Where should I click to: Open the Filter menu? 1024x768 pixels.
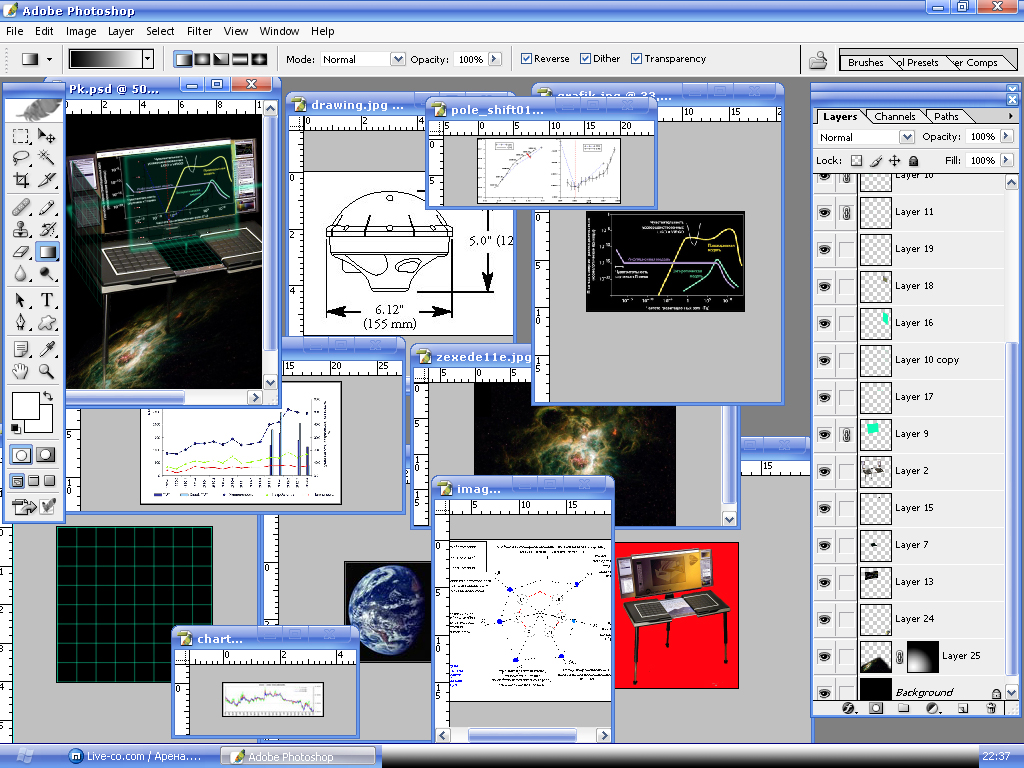tap(199, 31)
